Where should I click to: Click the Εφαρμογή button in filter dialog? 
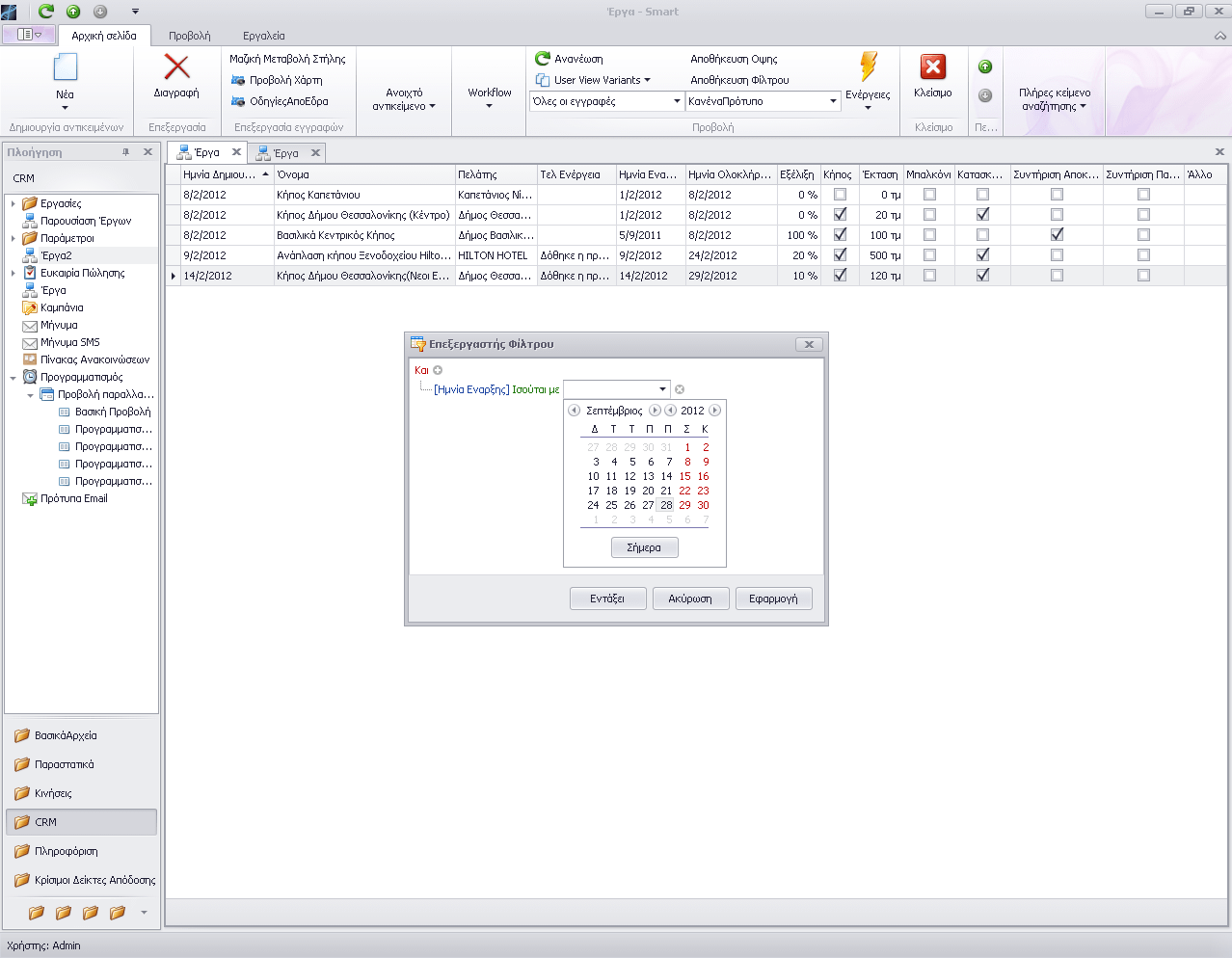(773, 599)
